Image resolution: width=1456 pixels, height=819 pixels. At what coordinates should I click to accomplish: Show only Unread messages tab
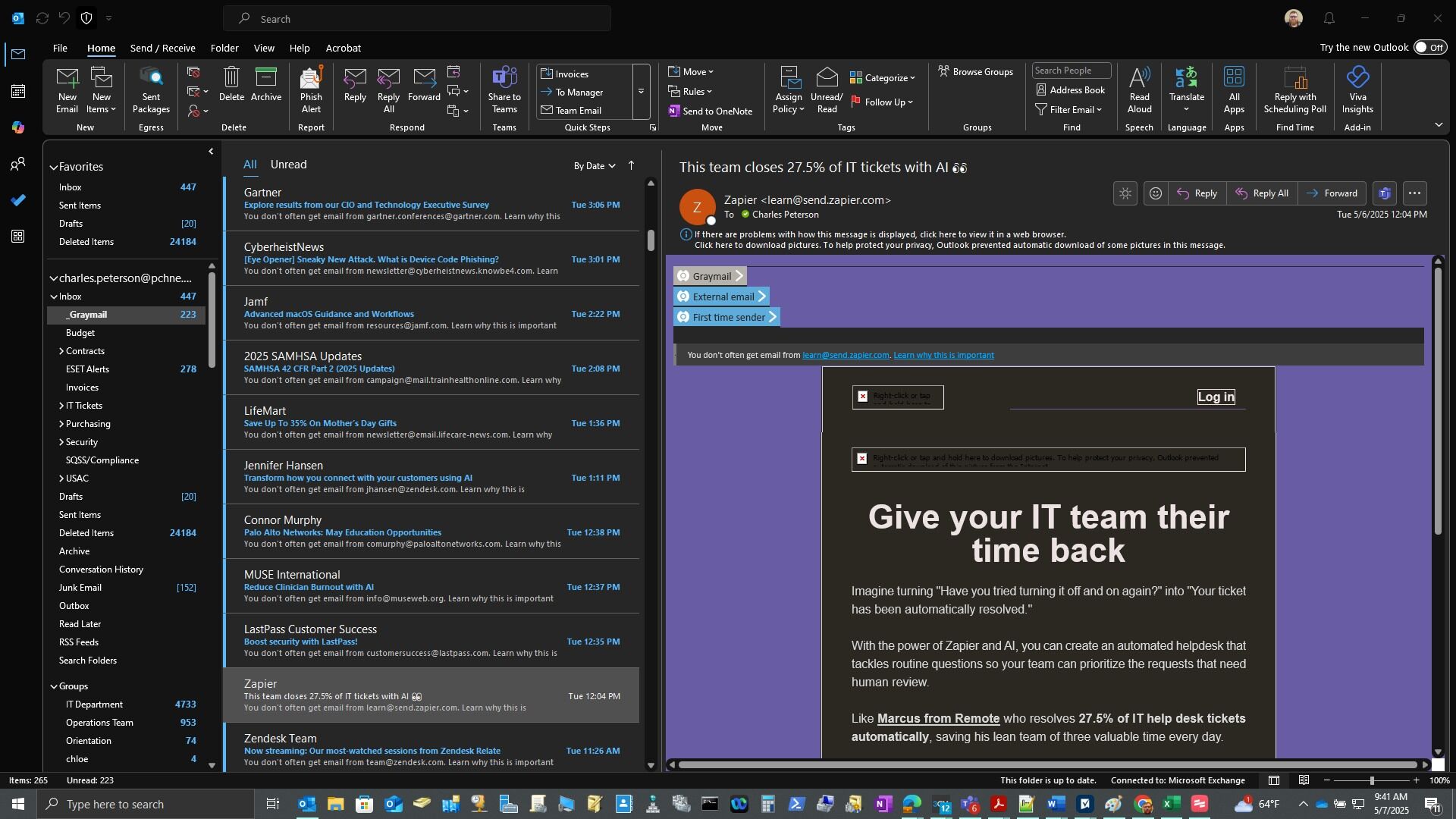(x=288, y=164)
